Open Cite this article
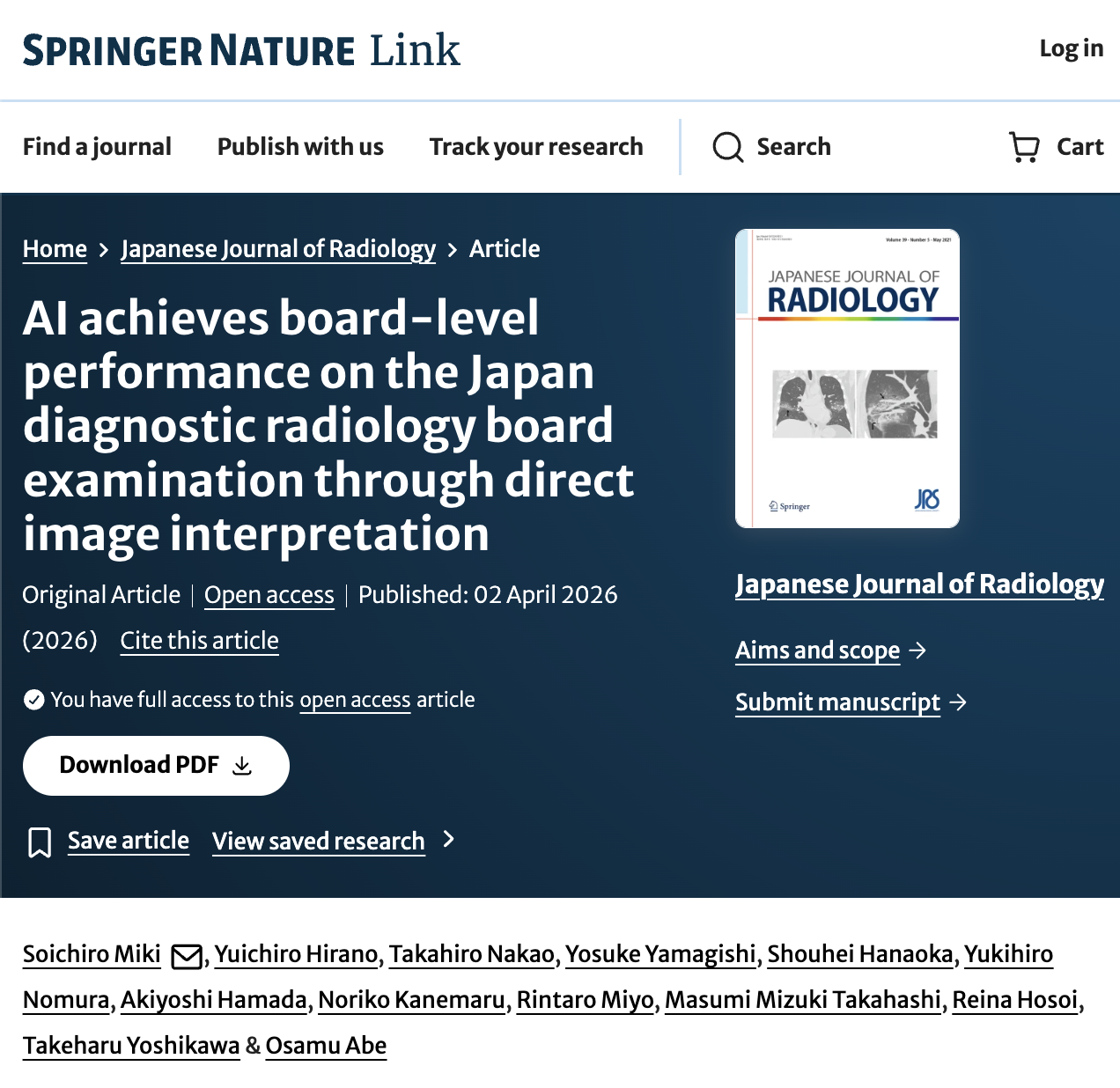This screenshot has width=1120, height=1088. click(x=198, y=641)
